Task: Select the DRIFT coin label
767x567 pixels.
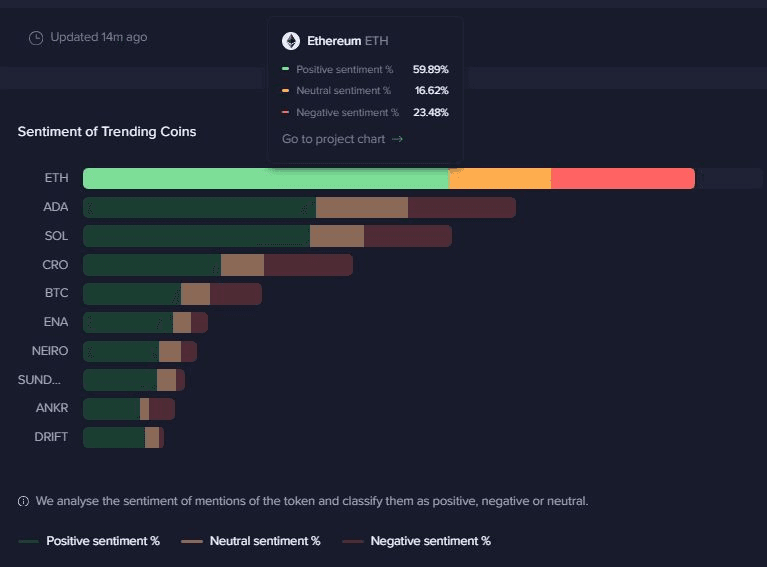Action: coord(51,437)
